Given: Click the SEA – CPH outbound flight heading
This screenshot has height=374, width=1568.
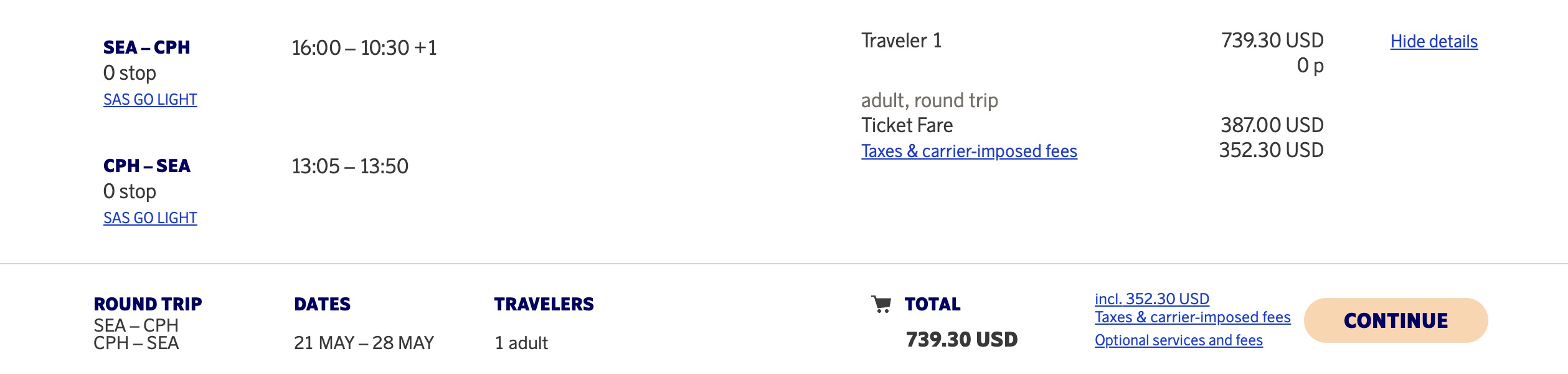Looking at the screenshot, I should [x=147, y=48].
